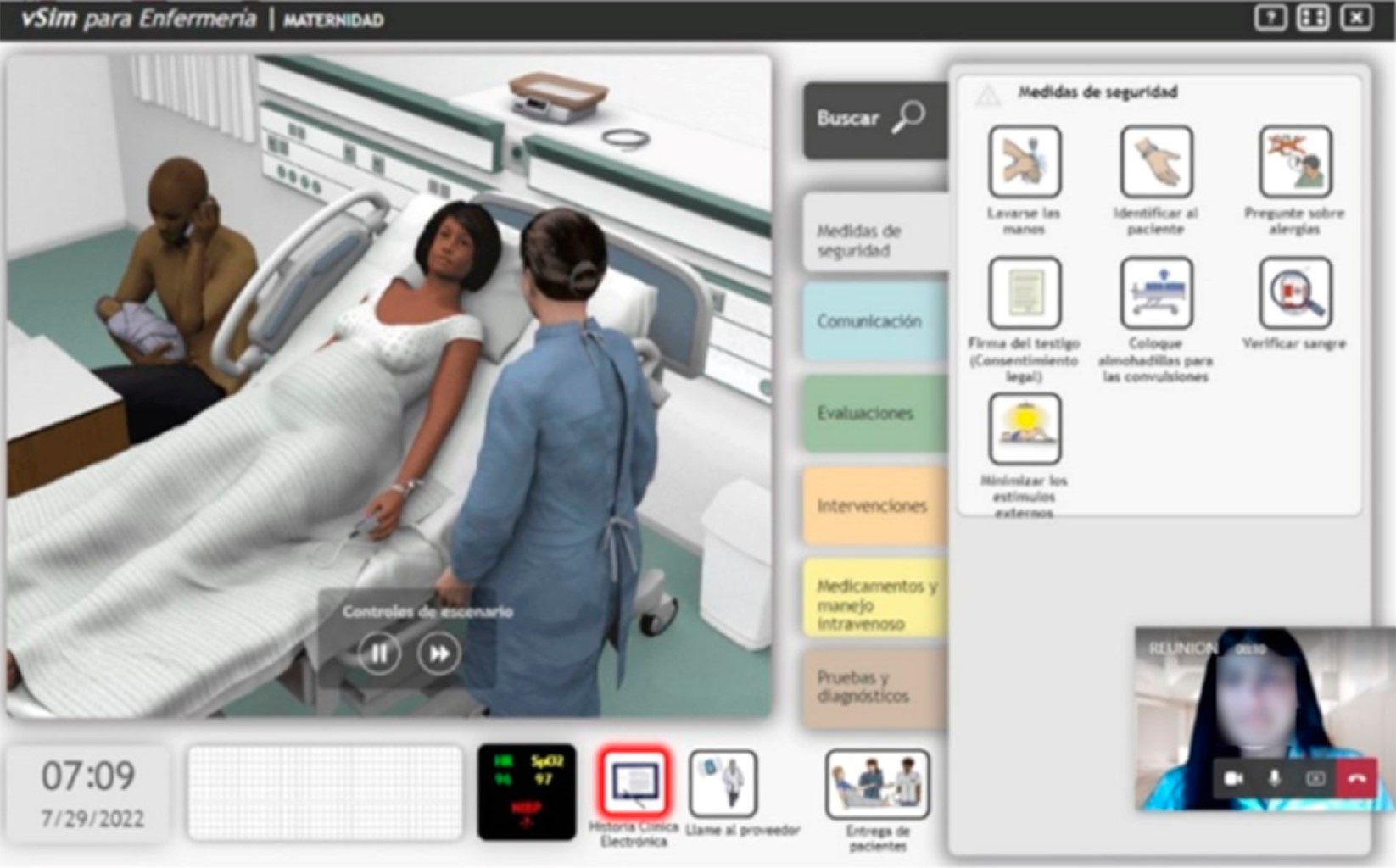Expand Medicamentos y manejo intravenoso
The width and height of the screenshot is (1396, 868).
[874, 604]
